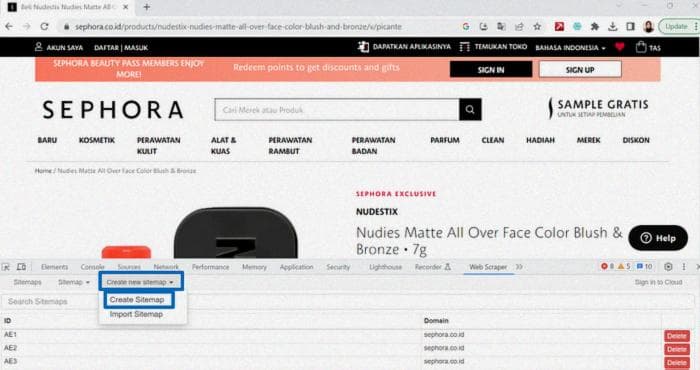This screenshot has width=700, height=370.
Task: Open the DevTools settings gear icon
Action: tap(668, 266)
